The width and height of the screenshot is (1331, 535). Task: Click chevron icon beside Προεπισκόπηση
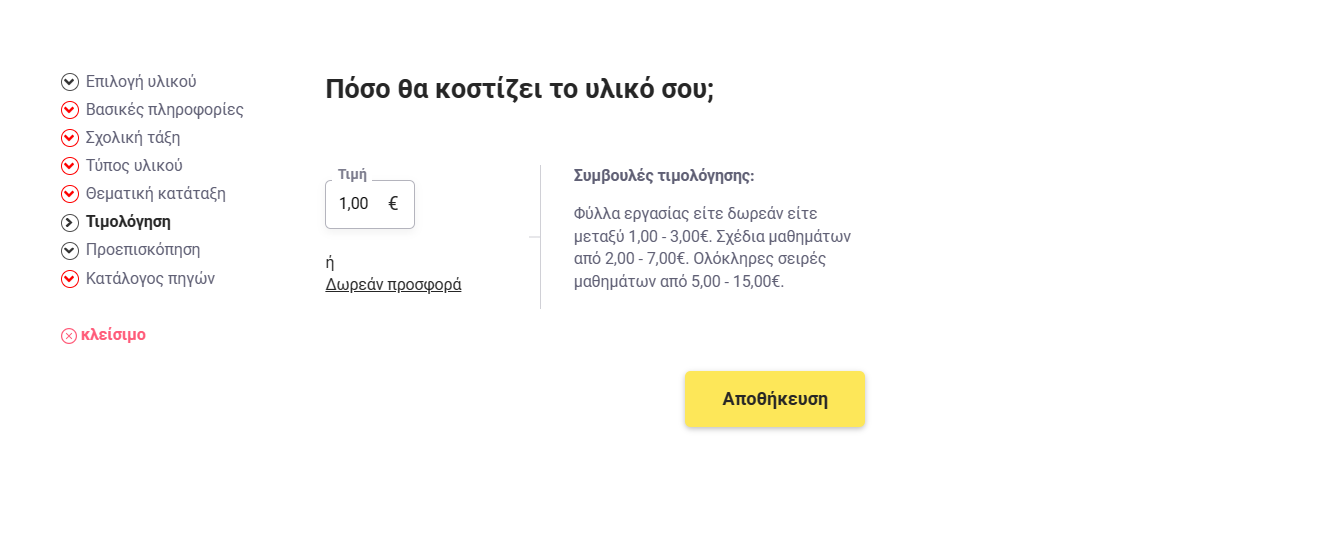pyautogui.click(x=70, y=250)
